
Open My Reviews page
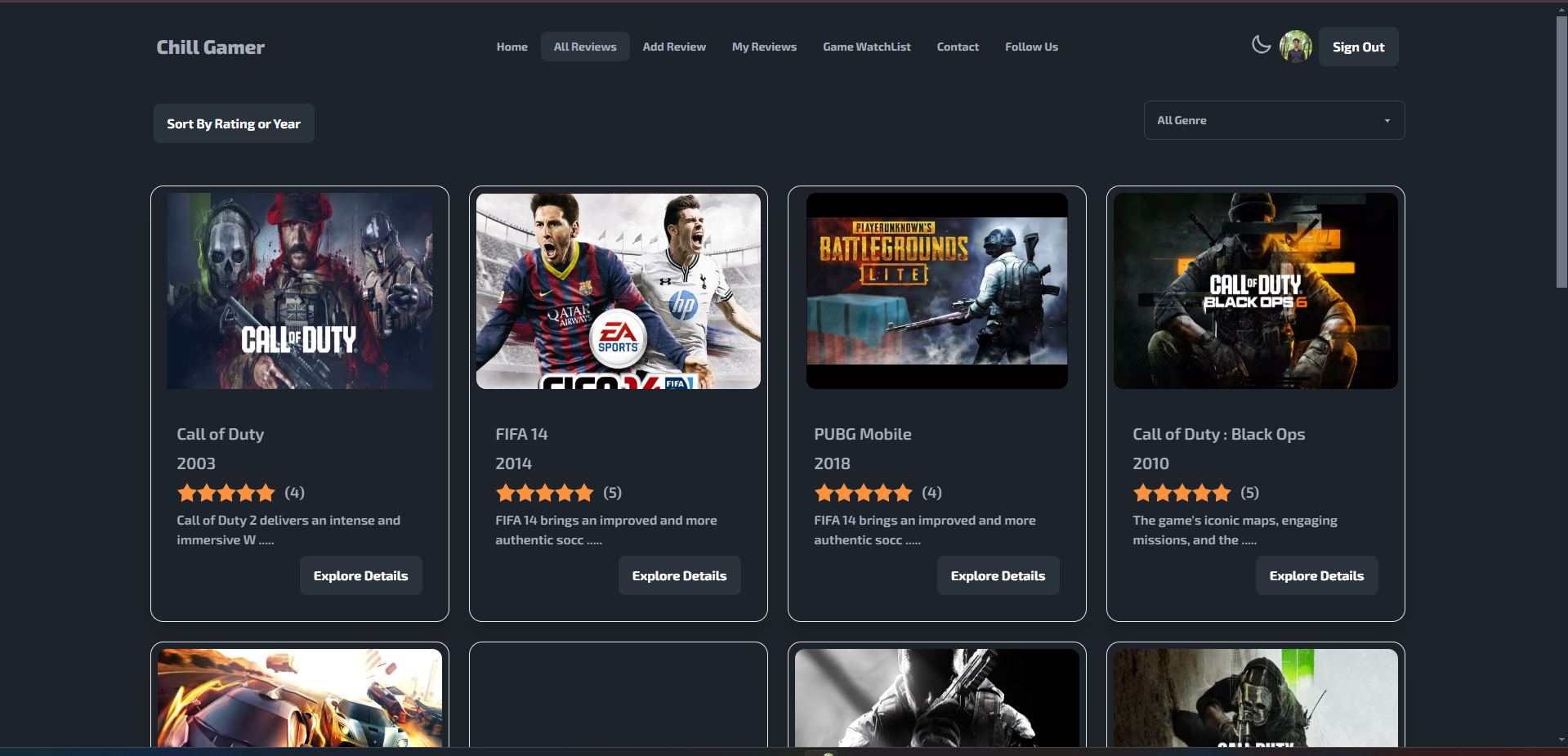pyautogui.click(x=764, y=47)
